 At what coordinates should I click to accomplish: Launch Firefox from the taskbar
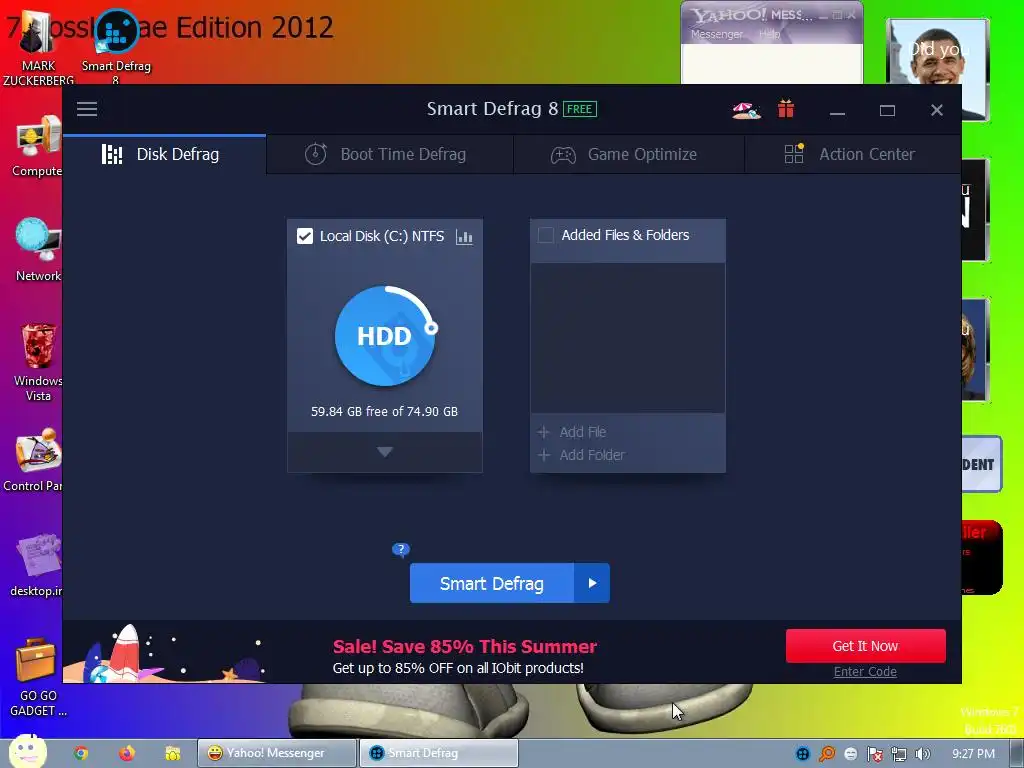point(127,753)
